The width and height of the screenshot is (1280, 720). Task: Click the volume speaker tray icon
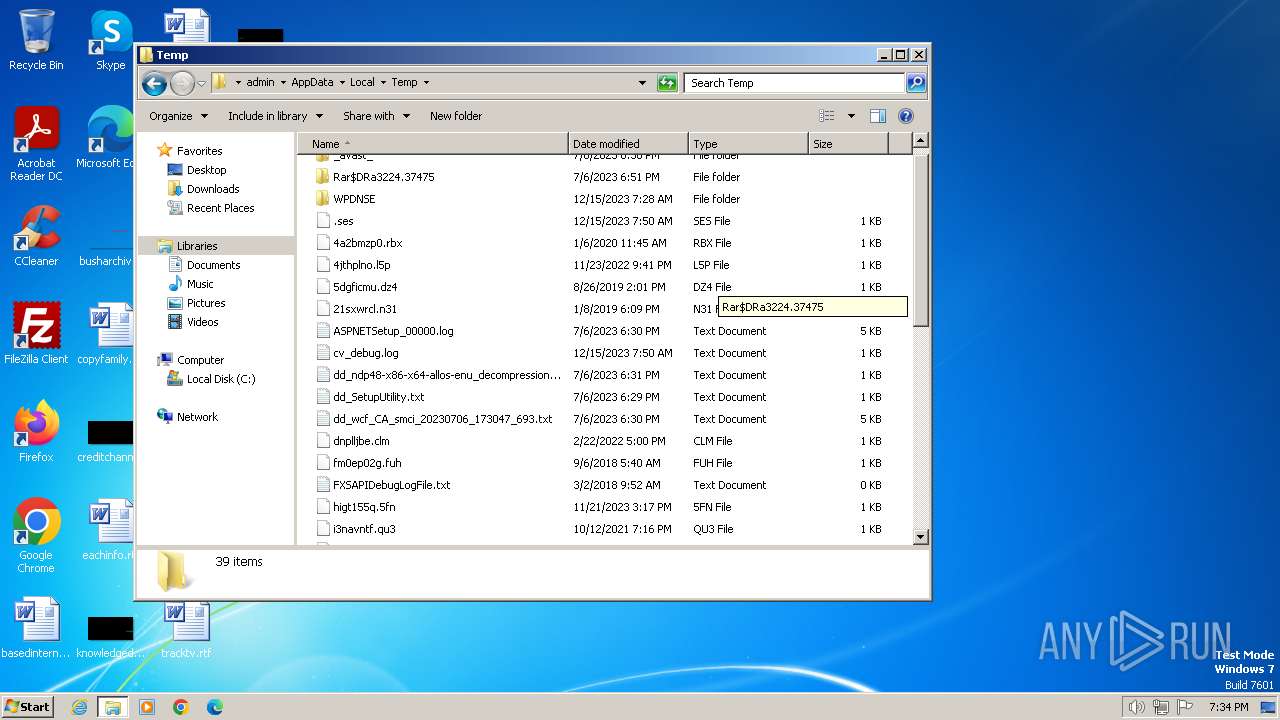coord(1136,707)
